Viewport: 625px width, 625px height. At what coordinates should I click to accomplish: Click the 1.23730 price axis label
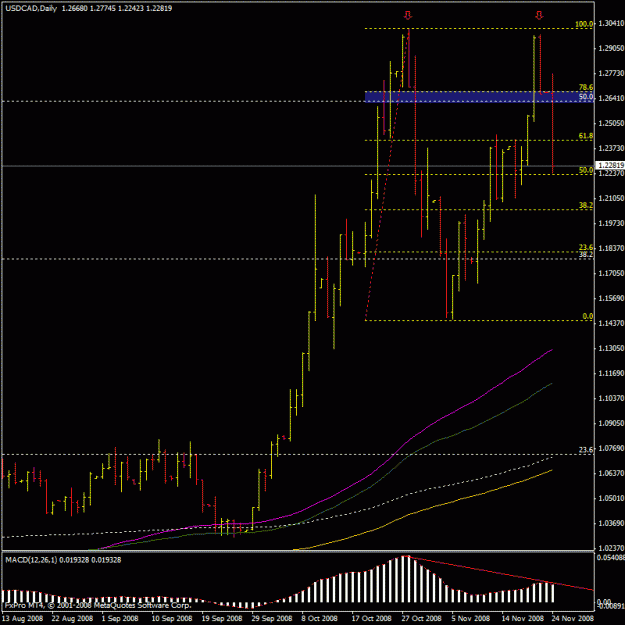pyautogui.click(x=611, y=148)
